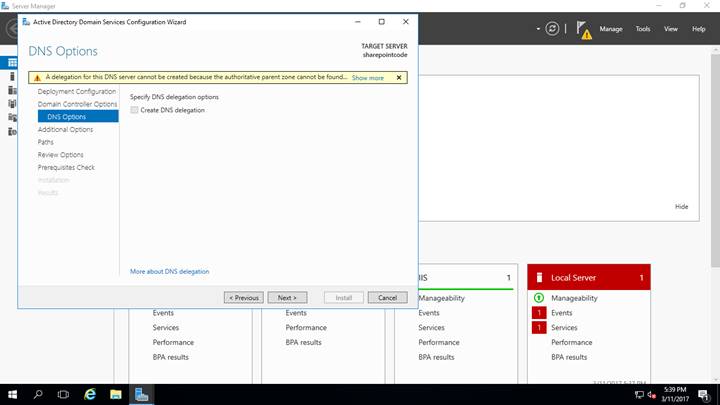Click the warning icon in the banner
The image size is (720, 405).
(x=37, y=78)
